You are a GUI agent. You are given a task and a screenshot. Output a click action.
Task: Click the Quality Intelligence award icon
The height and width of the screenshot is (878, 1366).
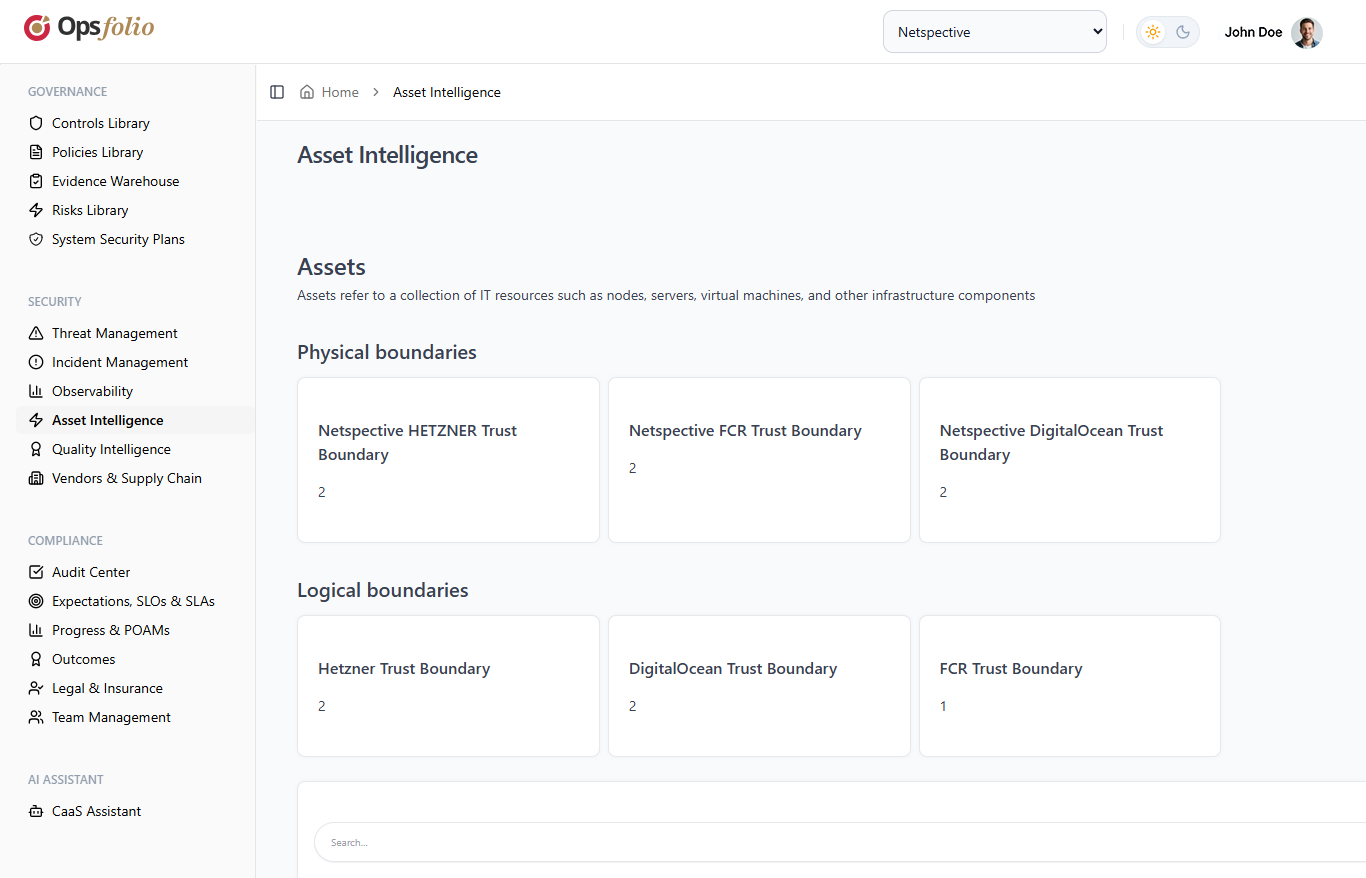[x=36, y=449]
